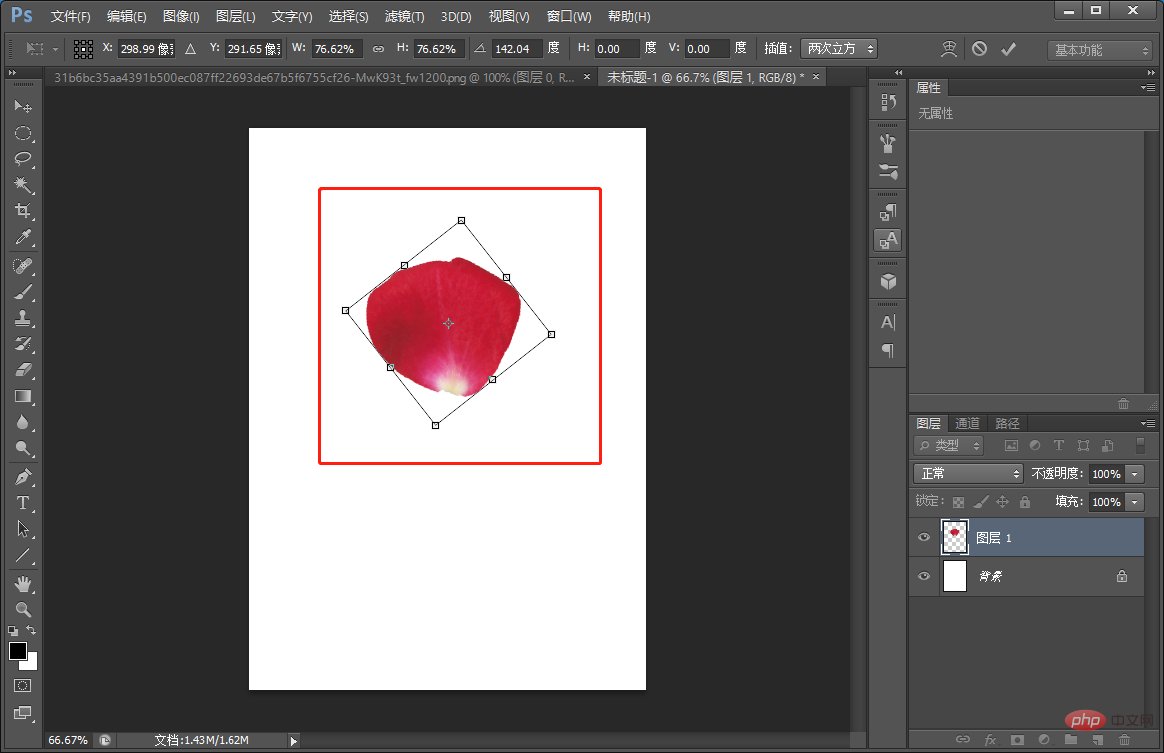
Task: Open the Properties panel flyout menu
Action: (x=1148, y=88)
